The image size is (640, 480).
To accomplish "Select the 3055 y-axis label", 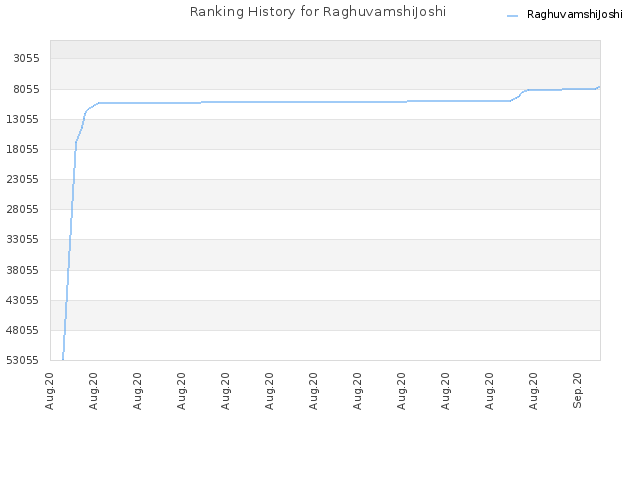I will pos(27,58).
